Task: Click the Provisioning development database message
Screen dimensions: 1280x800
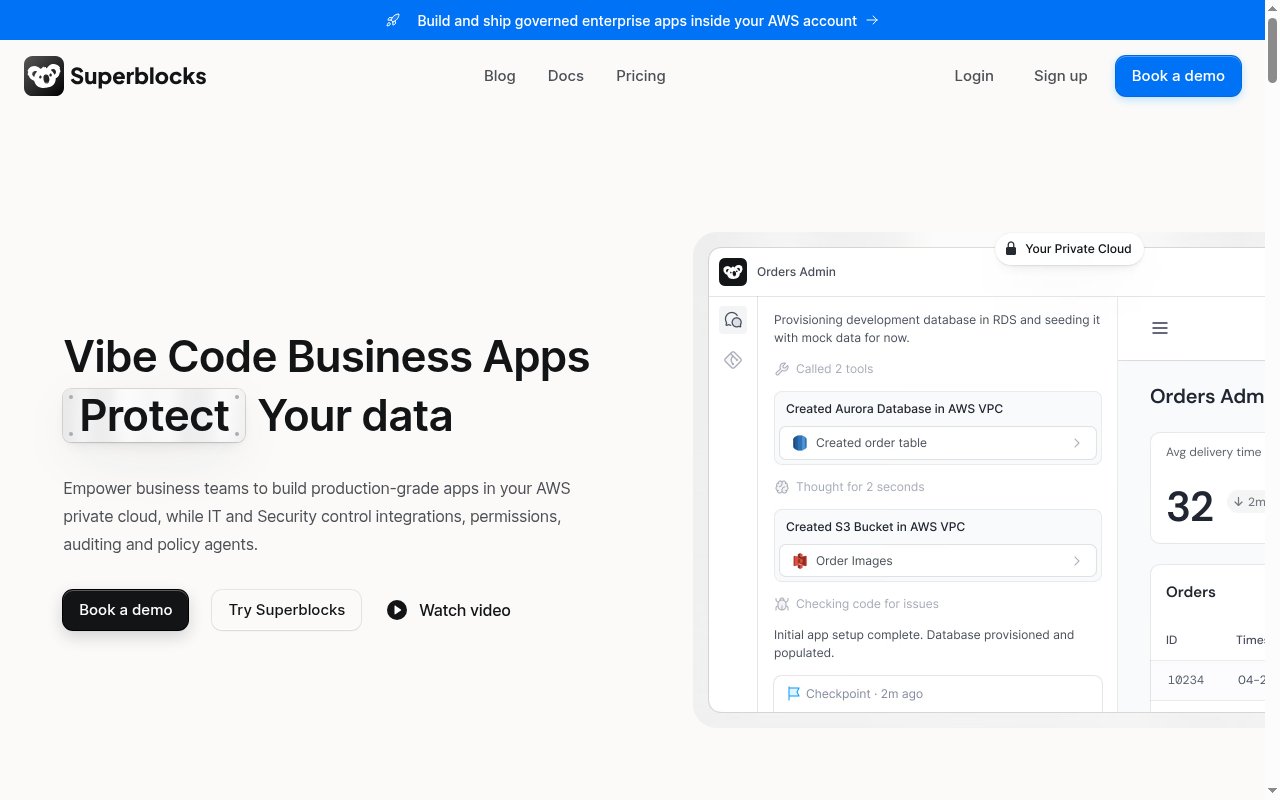Action: 937,329
